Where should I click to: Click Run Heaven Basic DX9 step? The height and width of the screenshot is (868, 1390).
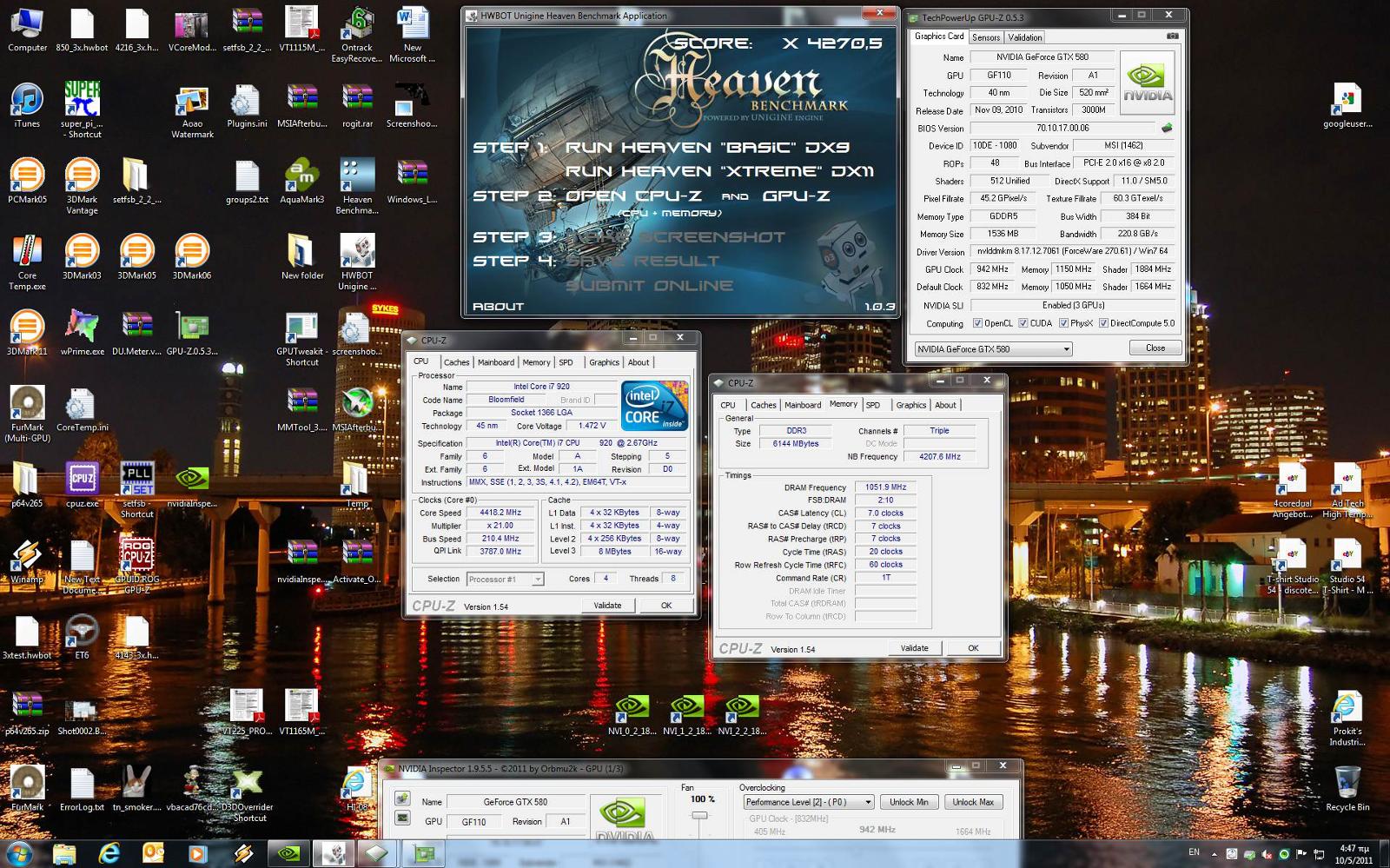(707, 148)
